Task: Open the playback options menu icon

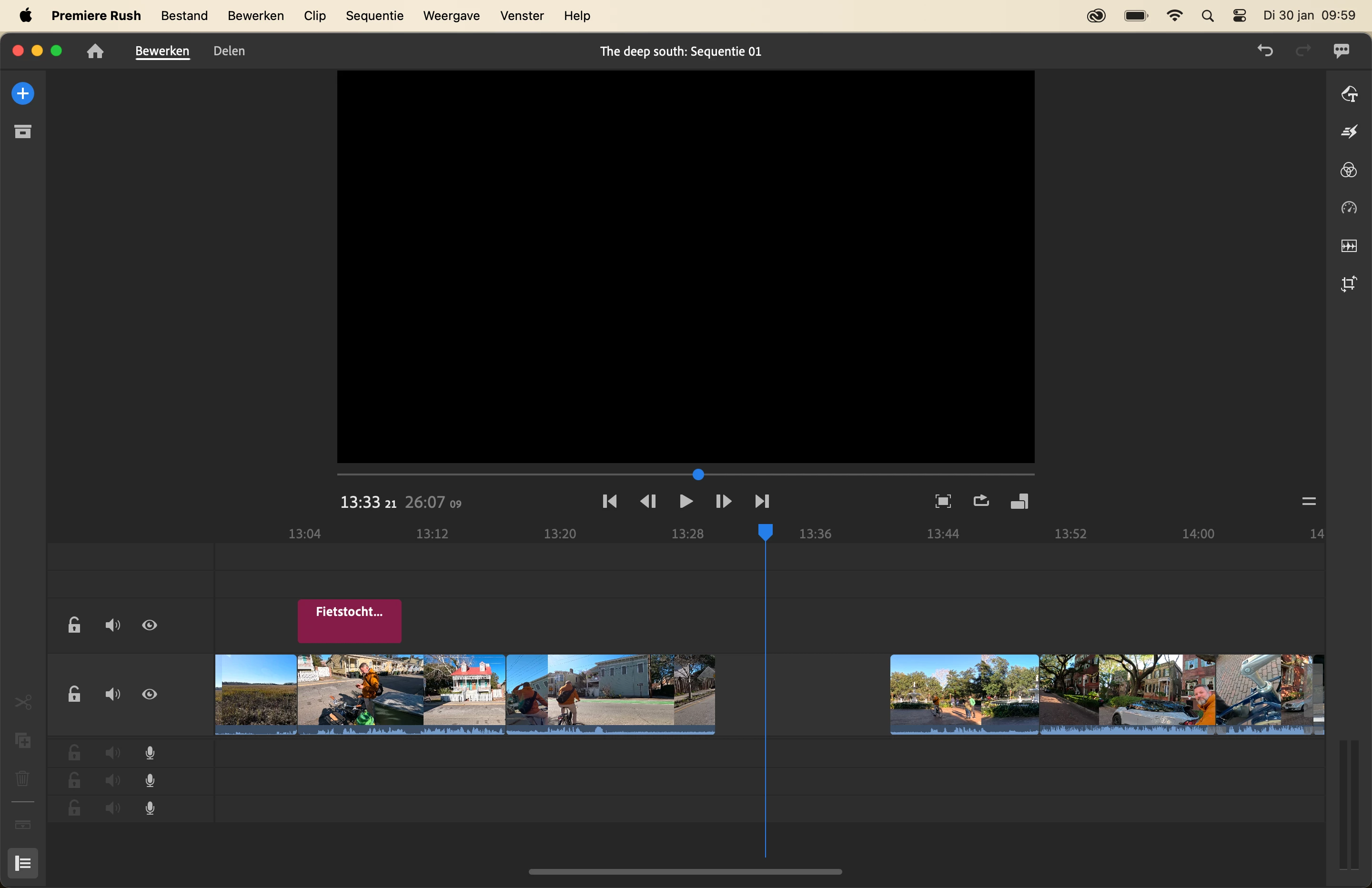Action: (x=1309, y=502)
